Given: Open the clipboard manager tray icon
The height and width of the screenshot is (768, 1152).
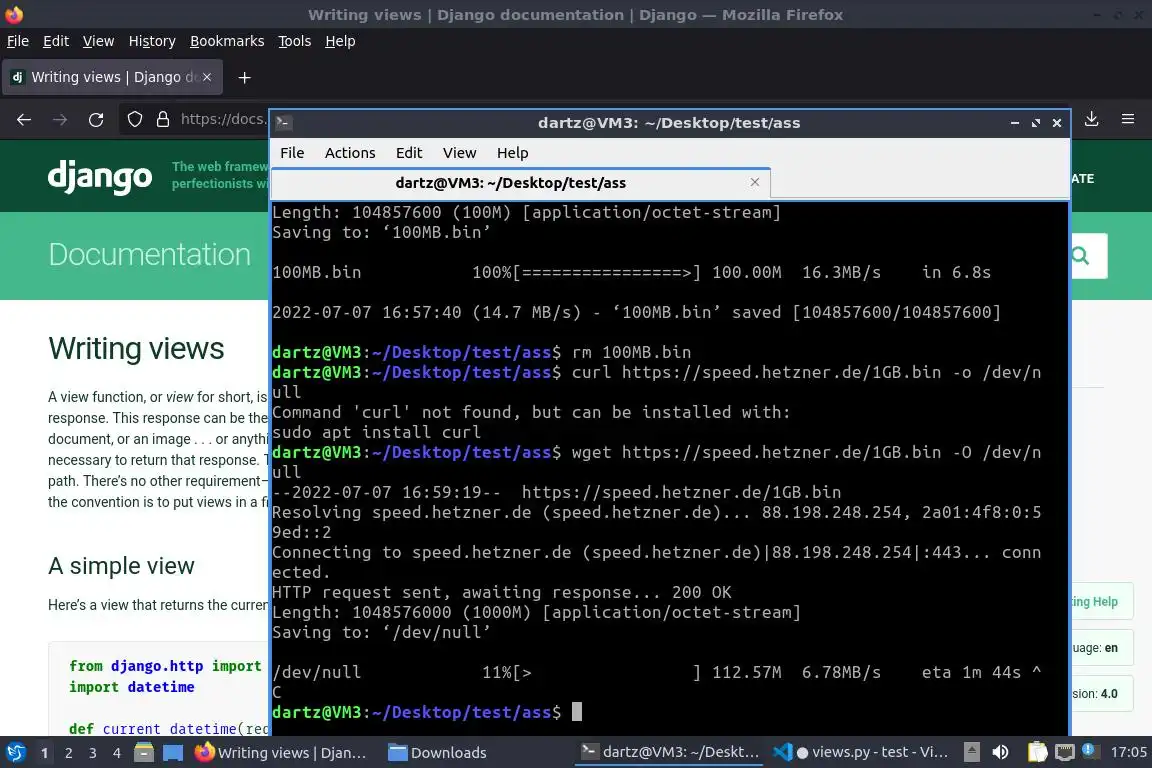Looking at the screenshot, I should coord(1037,753).
